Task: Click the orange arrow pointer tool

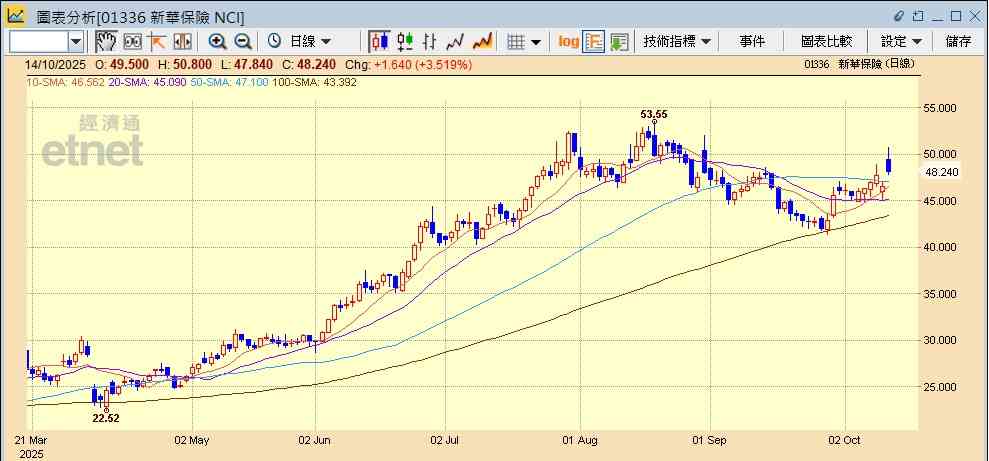Action: click(x=157, y=41)
